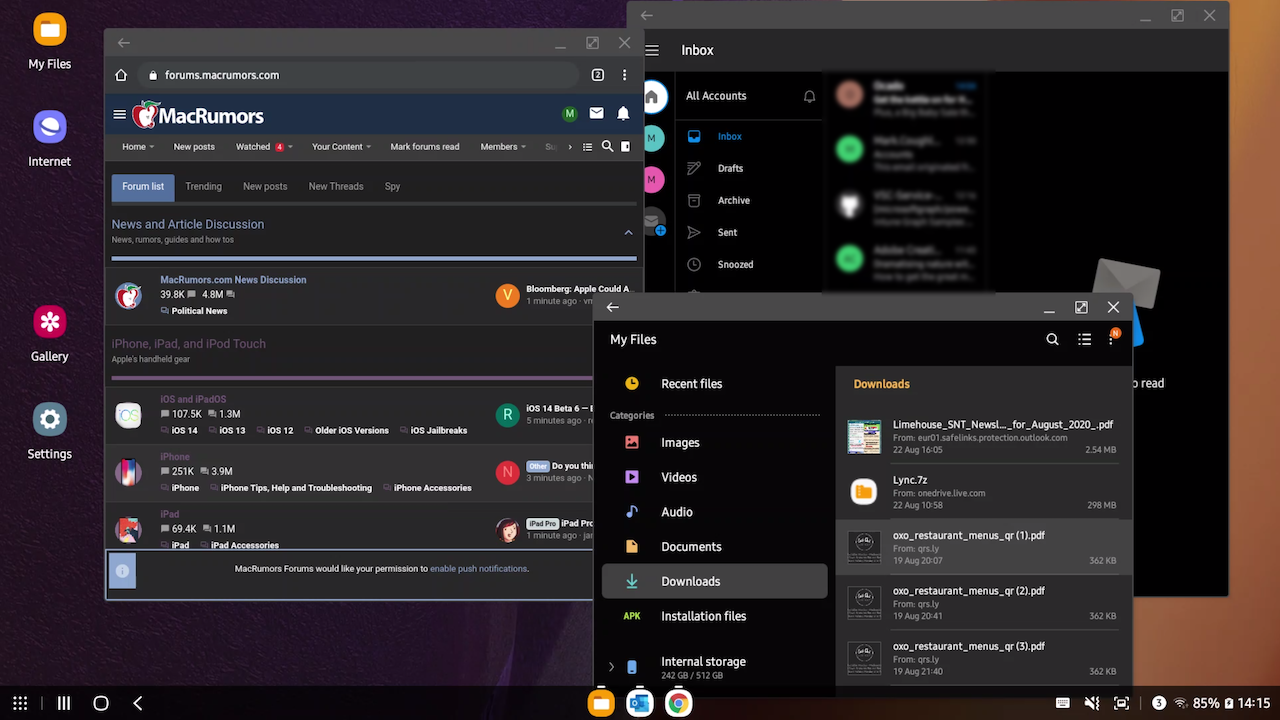Open the MacRumors.com News Discussion forum
Screen dimensions: 1280x720
coord(233,280)
